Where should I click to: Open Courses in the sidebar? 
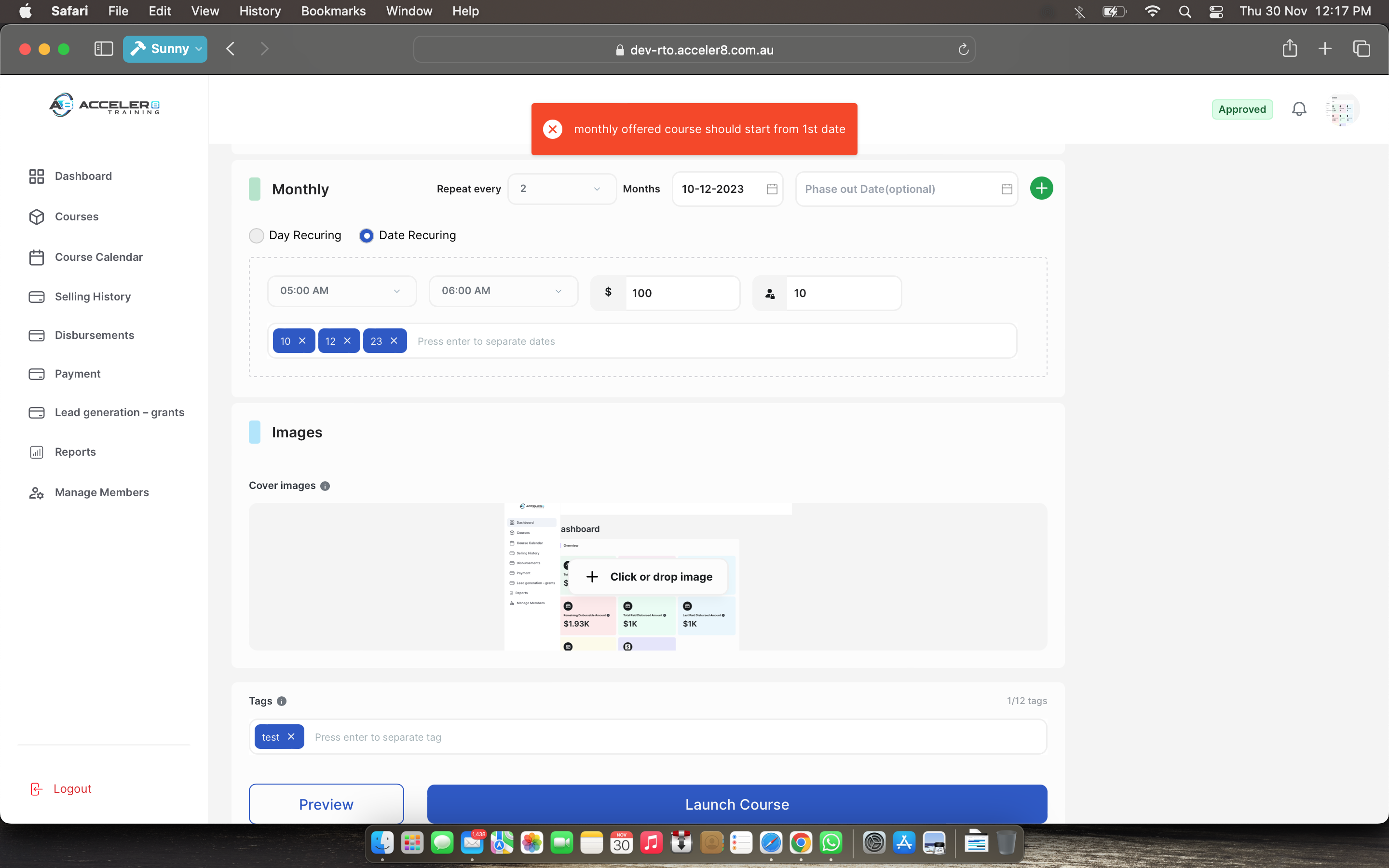(63, 217)
